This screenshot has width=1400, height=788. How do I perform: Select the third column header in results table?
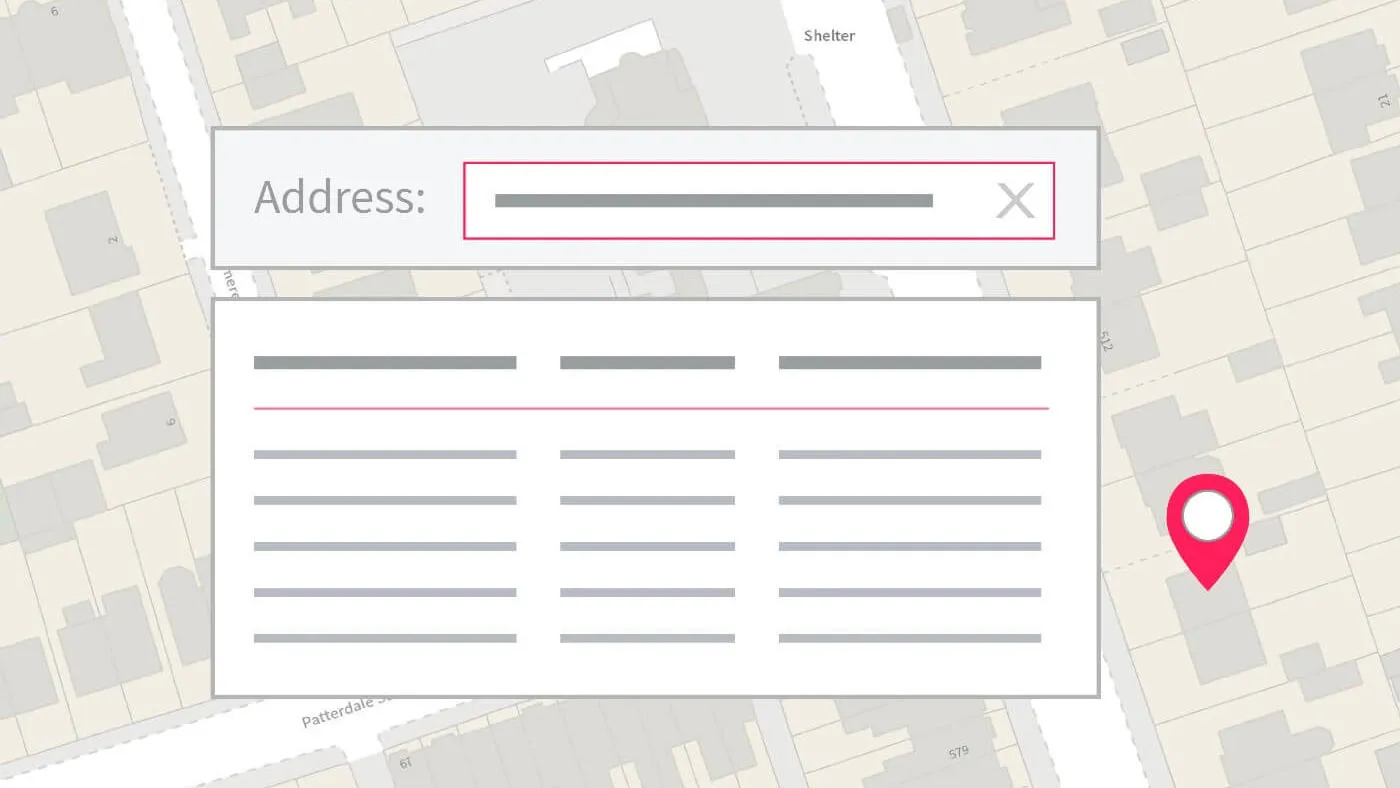[909, 363]
